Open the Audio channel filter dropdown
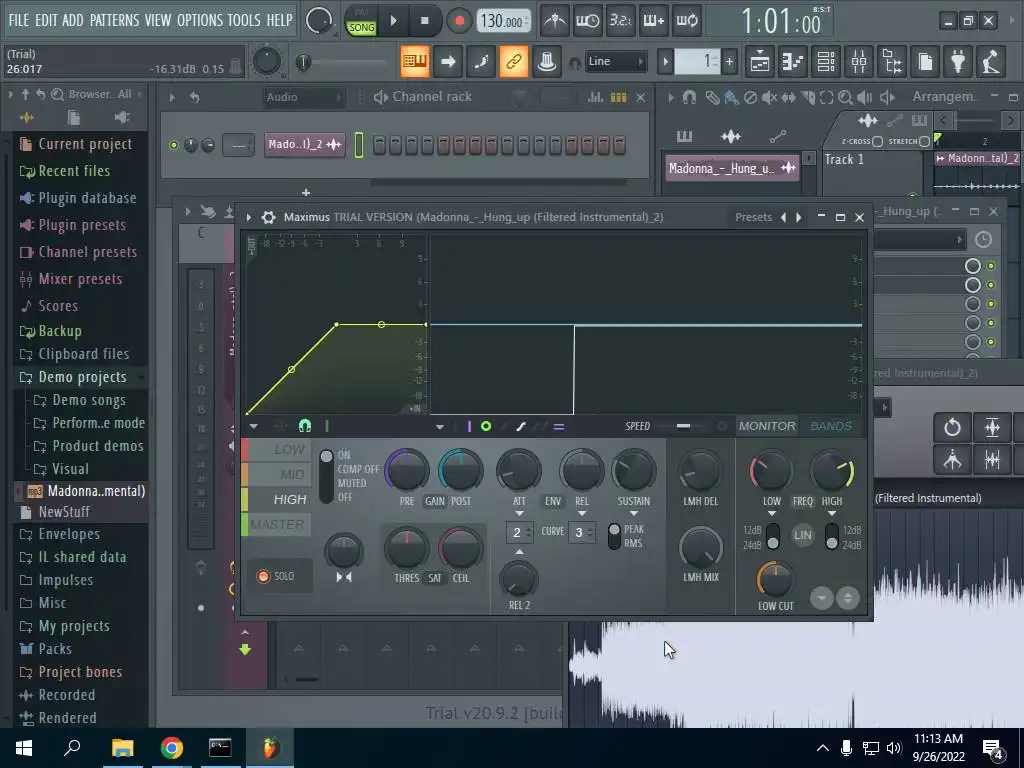Screen dimensions: 1024x768 (303, 97)
